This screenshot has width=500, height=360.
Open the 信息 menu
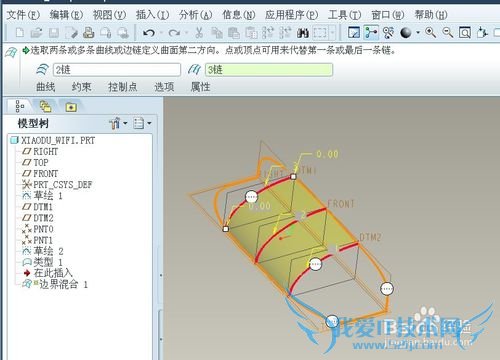coord(239,15)
